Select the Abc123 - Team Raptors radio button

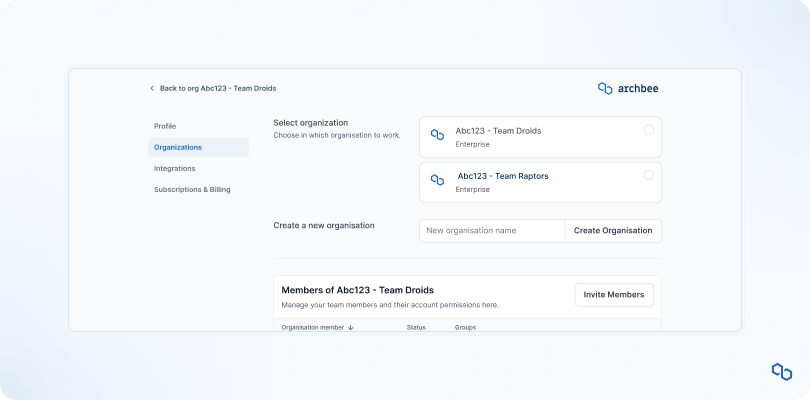point(648,175)
